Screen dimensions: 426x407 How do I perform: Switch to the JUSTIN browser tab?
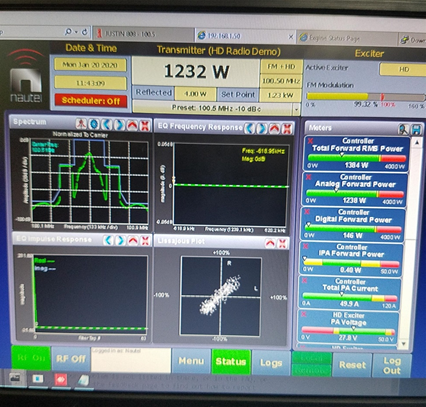tap(143, 34)
